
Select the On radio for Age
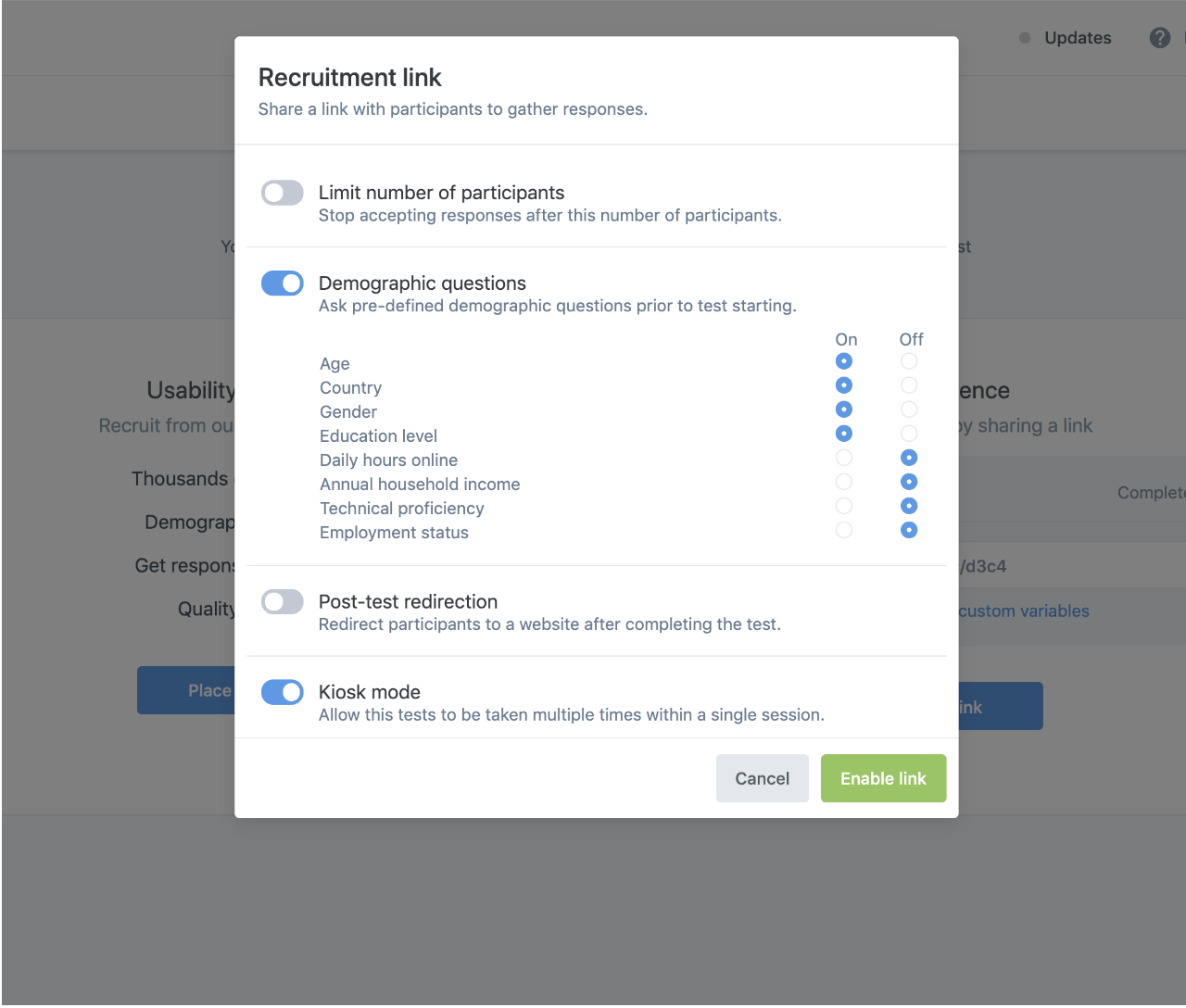click(x=843, y=361)
